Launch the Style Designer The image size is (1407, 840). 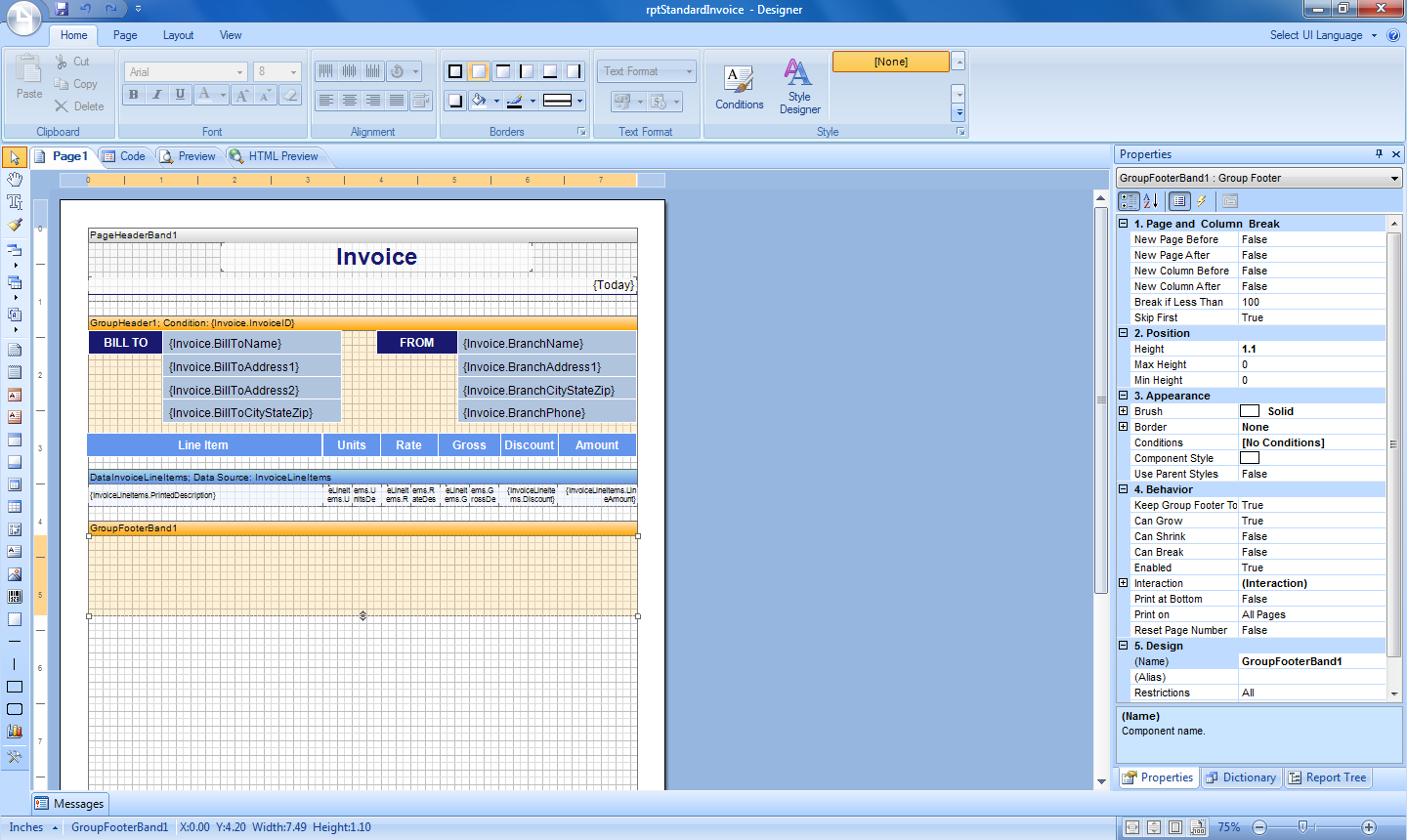799,87
